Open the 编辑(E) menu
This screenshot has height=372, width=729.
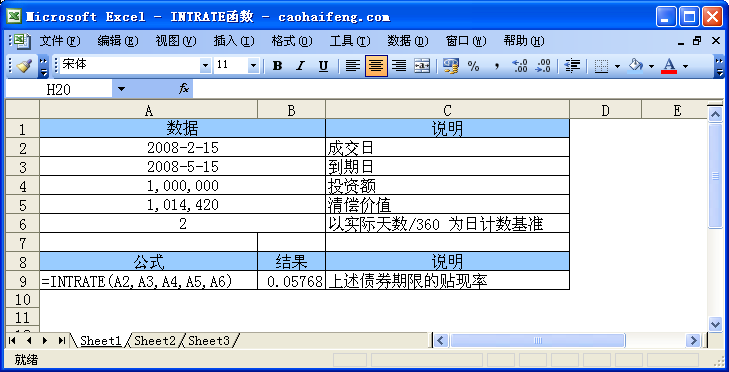coord(118,41)
